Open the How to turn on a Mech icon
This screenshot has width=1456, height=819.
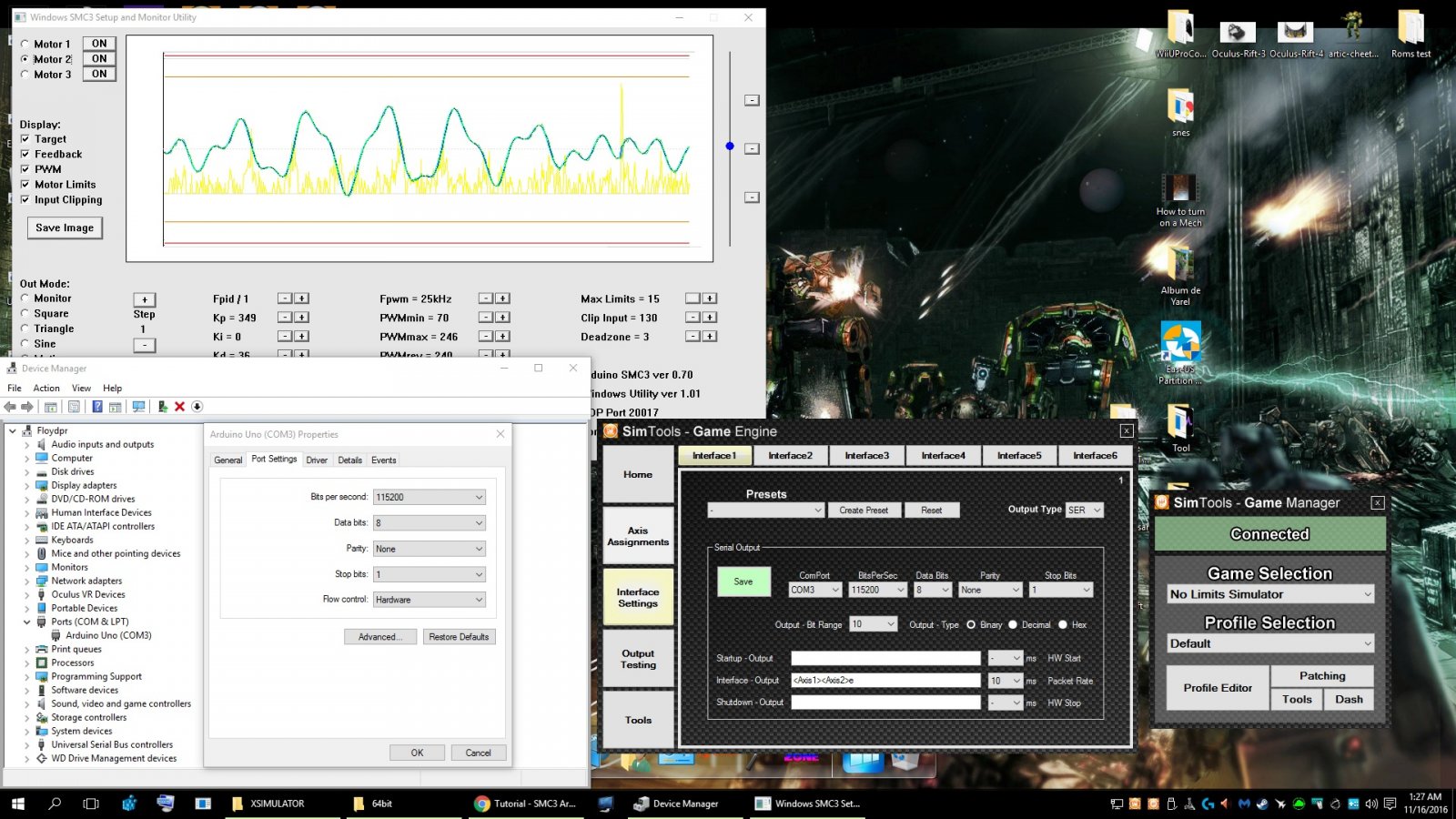click(1180, 198)
